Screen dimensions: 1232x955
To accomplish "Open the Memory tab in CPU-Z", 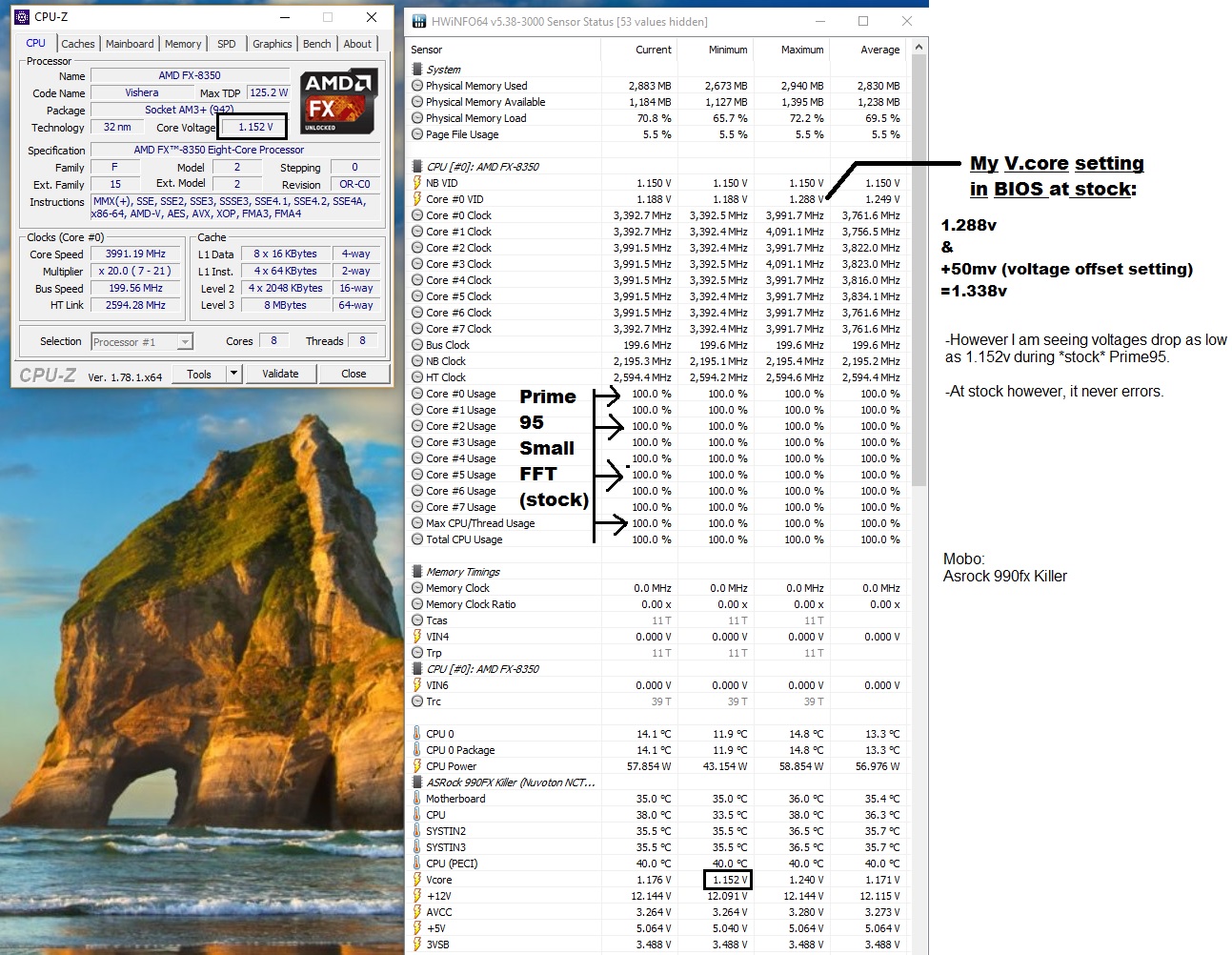I will coord(183,44).
